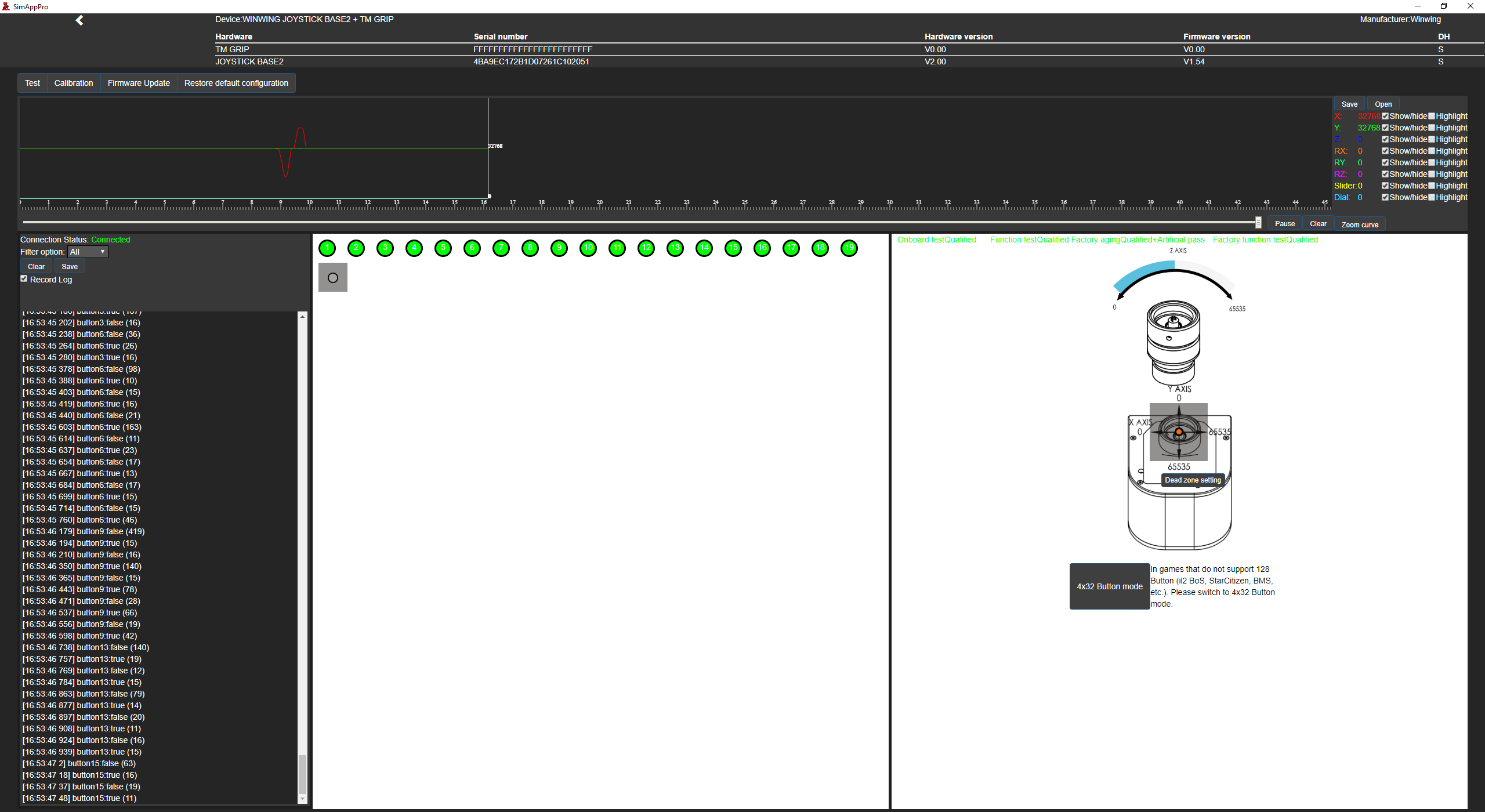Click the log panel vertical scrollbar thumb
This screenshot has height=812, width=1485.
pos(302,774)
